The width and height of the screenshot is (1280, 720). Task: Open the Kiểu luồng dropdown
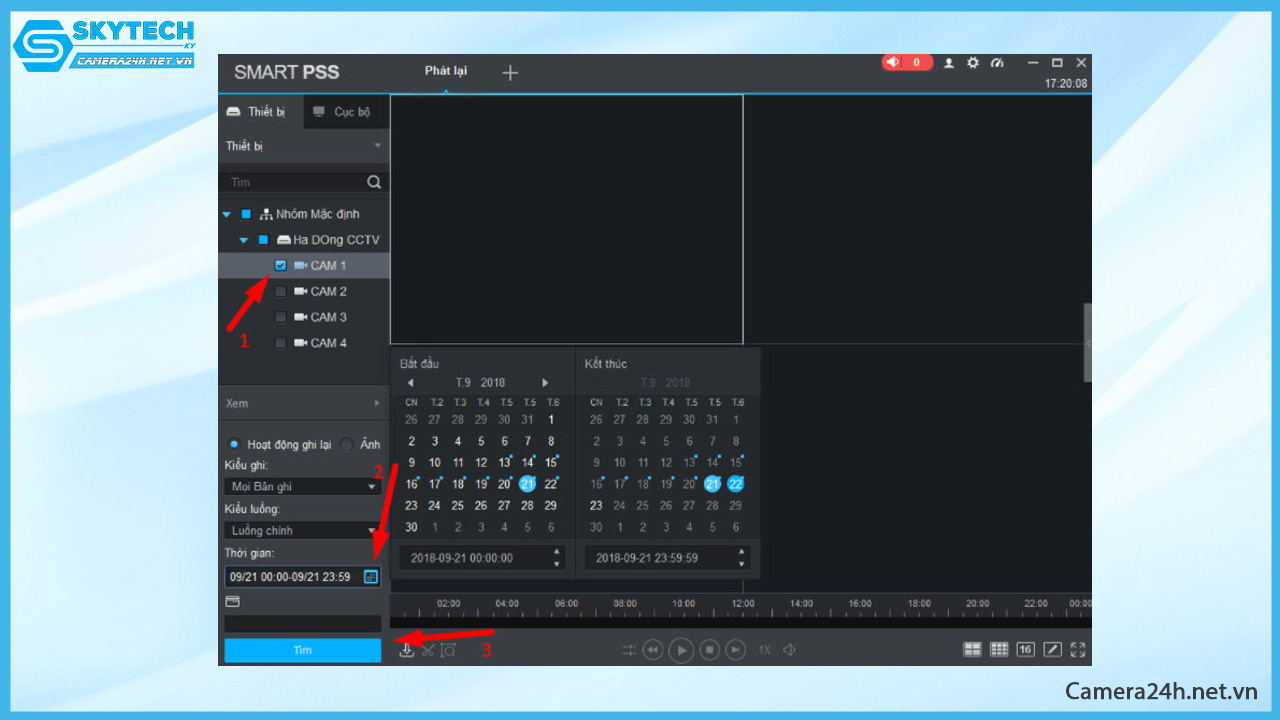pos(302,531)
